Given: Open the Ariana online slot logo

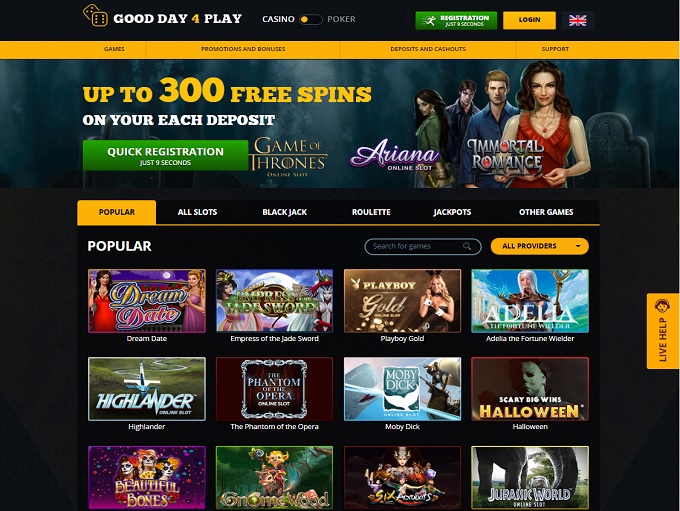Looking at the screenshot, I should tap(395, 155).
